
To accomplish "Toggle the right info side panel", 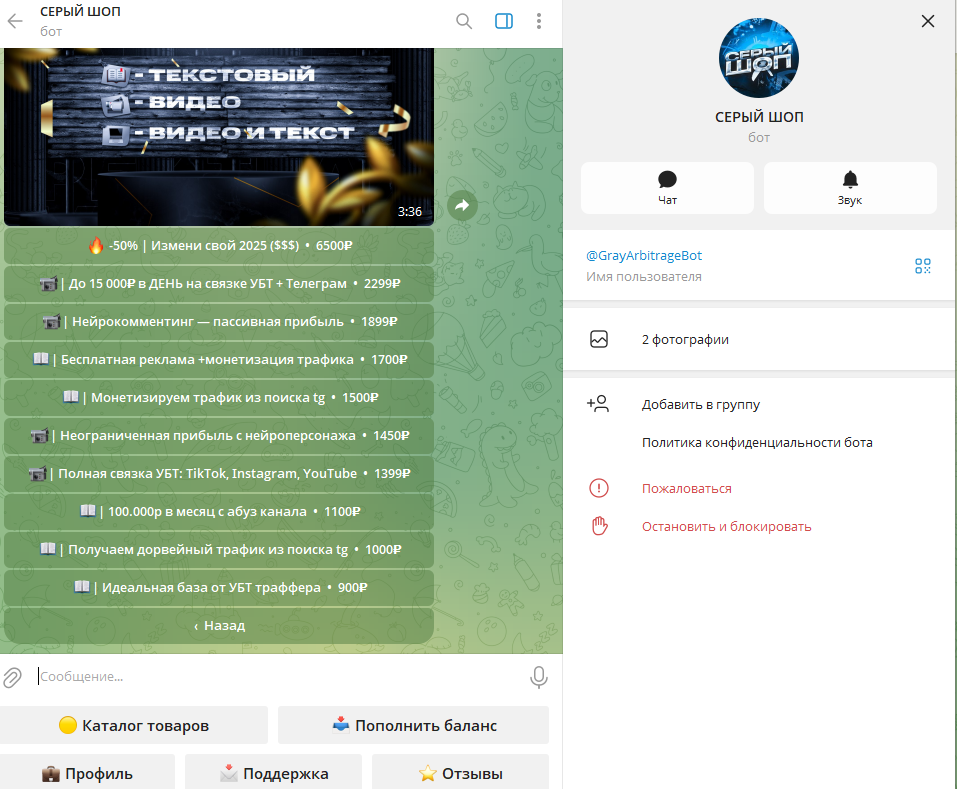I will (504, 21).
